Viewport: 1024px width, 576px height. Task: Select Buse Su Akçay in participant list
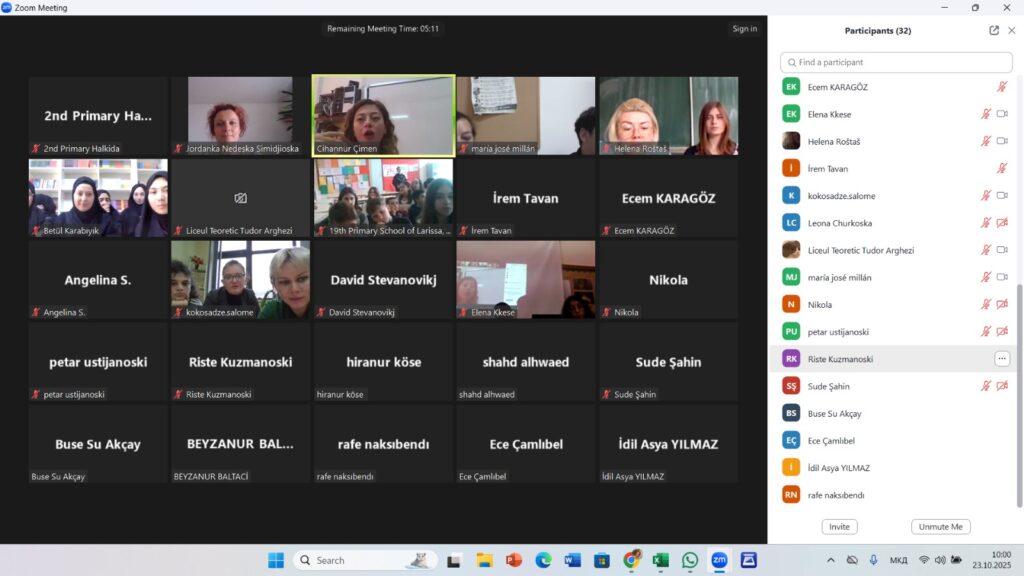tap(834, 413)
